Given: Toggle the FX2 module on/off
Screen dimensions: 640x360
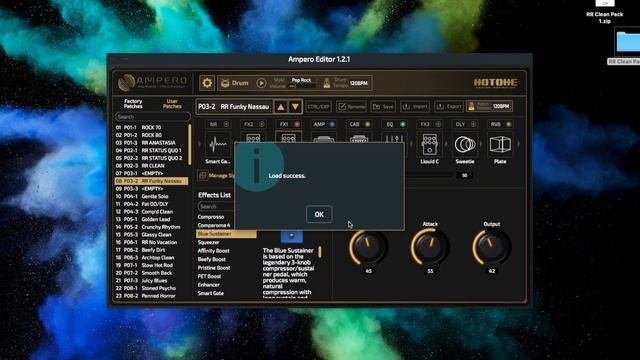Looking at the screenshot, I should click(x=262, y=124).
